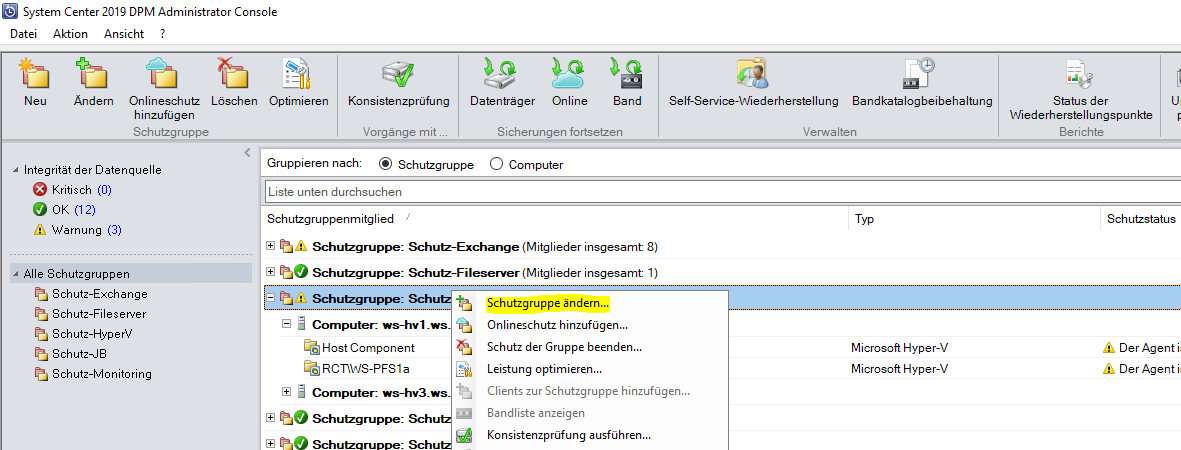Open Status der Wiederherstellungspunkte report

(x=1080, y=75)
